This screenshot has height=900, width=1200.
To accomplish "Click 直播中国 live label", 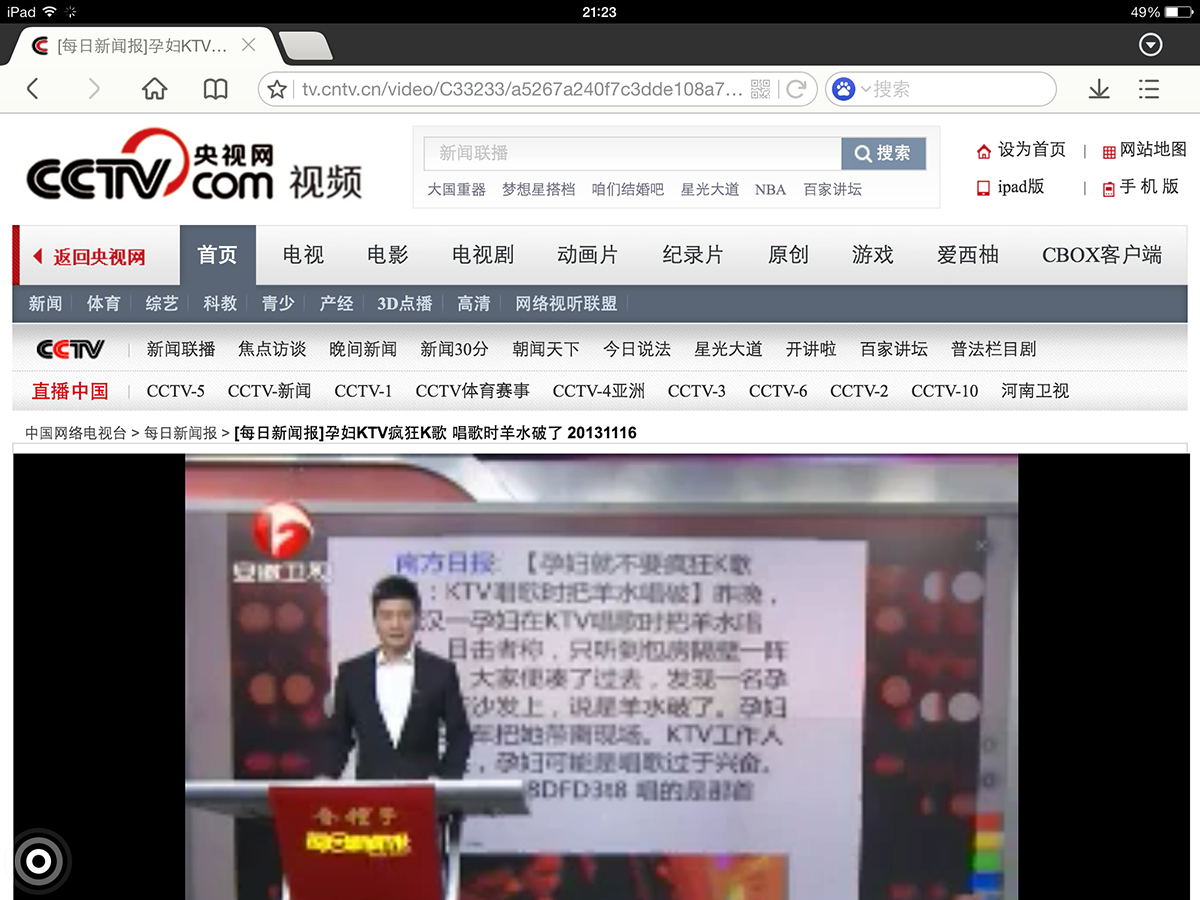I will pyautogui.click(x=70, y=391).
